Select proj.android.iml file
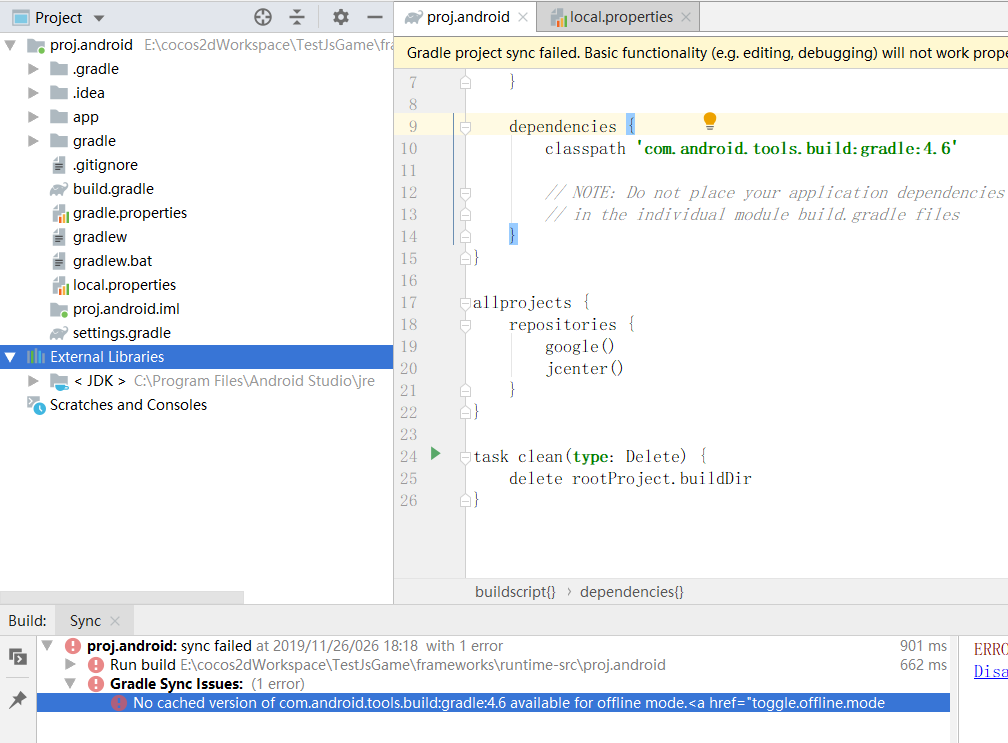The width and height of the screenshot is (1008, 743). coord(126,309)
